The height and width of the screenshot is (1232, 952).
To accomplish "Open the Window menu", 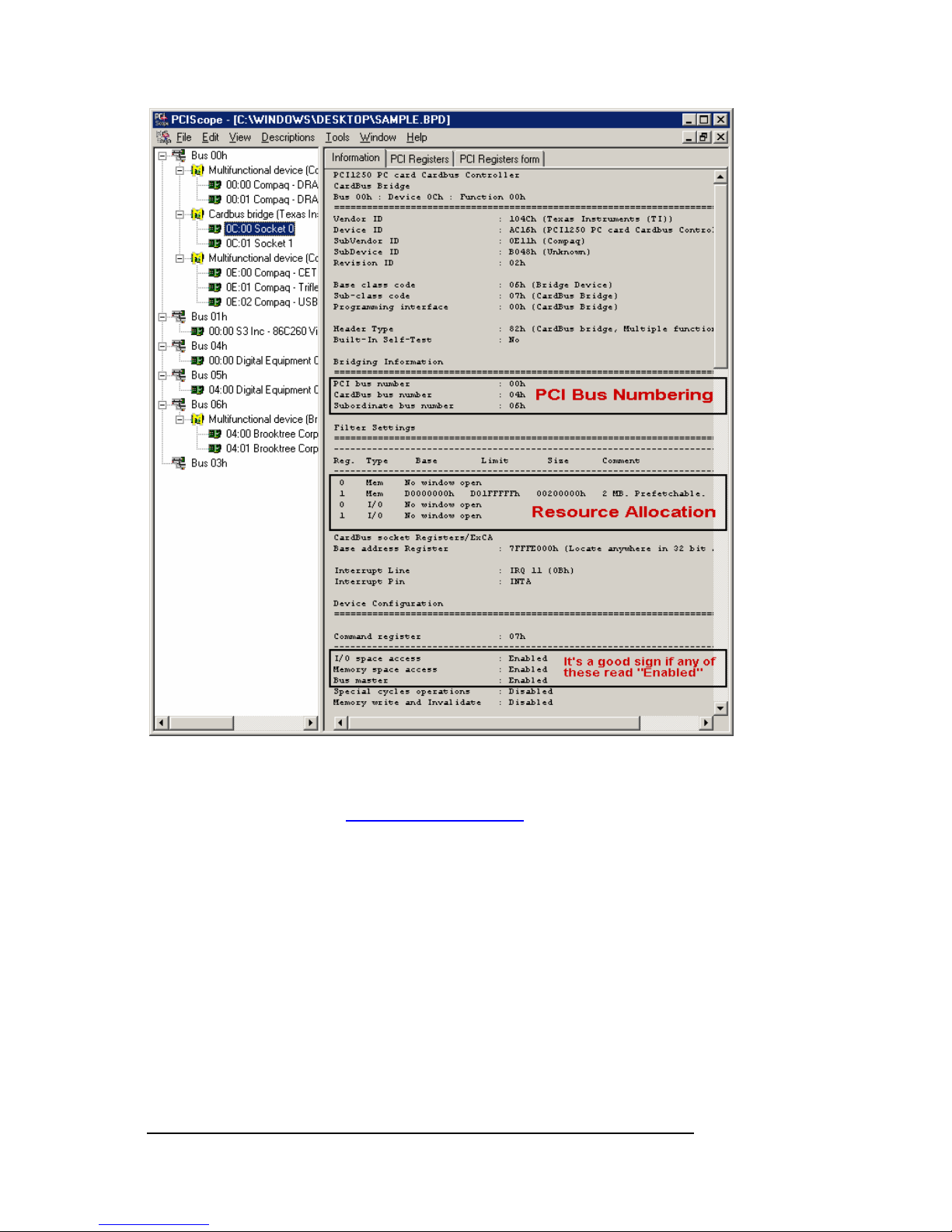I will 378,138.
